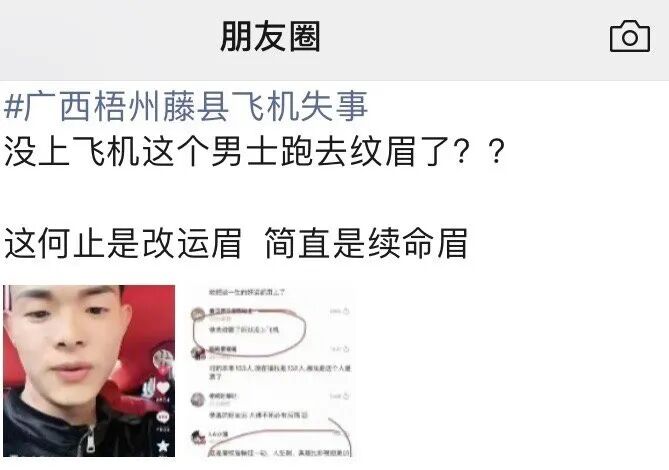Tap the star favorite icon in video thumbnail
Viewport: 669px width, 470px height.
pos(163,446)
